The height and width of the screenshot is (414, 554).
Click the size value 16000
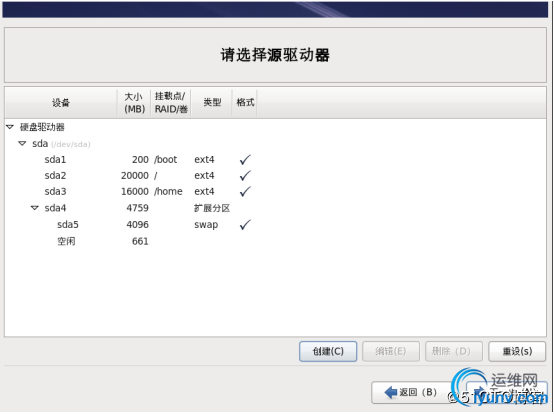point(135,191)
